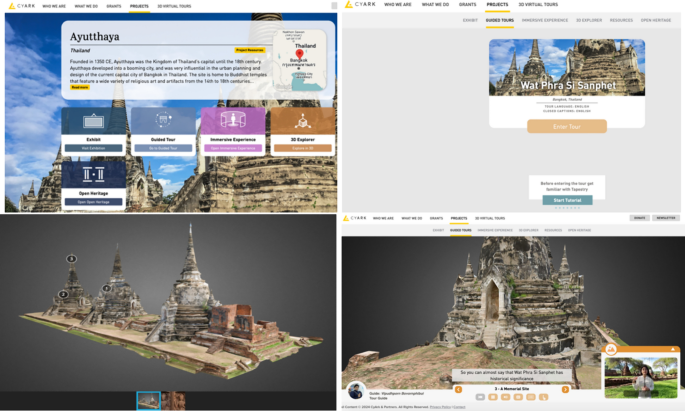The image size is (685, 411).
Task: Advance to the next tour step arrow
Action: (565, 389)
